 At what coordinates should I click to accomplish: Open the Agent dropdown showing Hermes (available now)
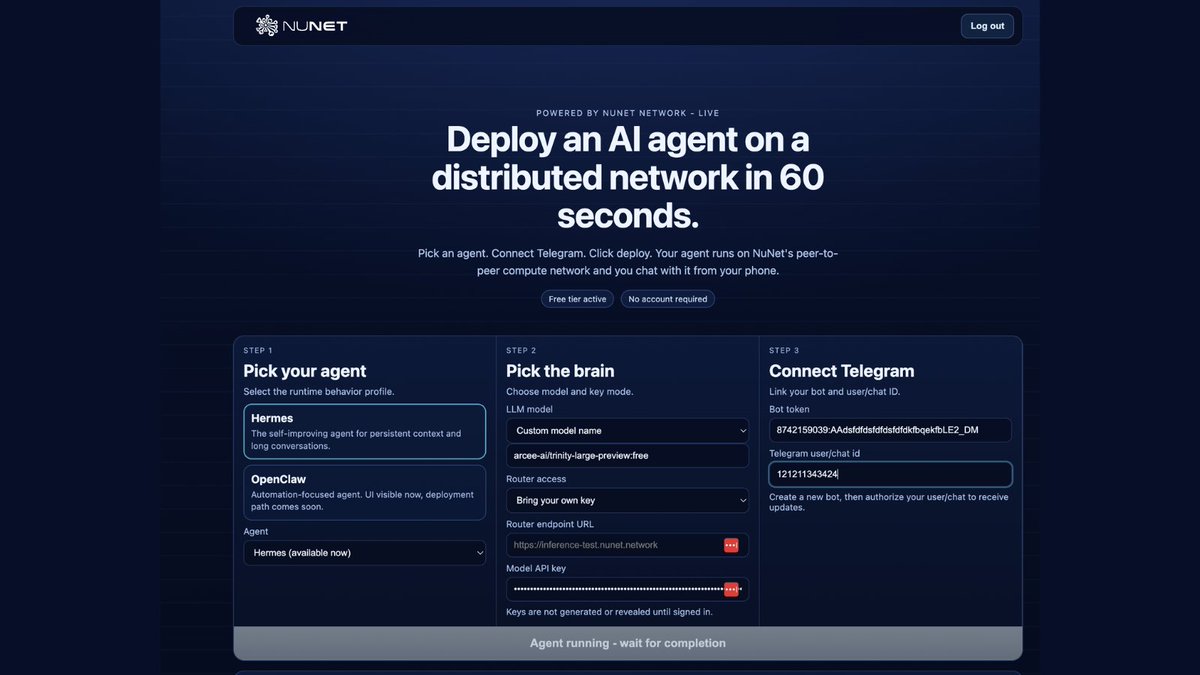(x=365, y=553)
